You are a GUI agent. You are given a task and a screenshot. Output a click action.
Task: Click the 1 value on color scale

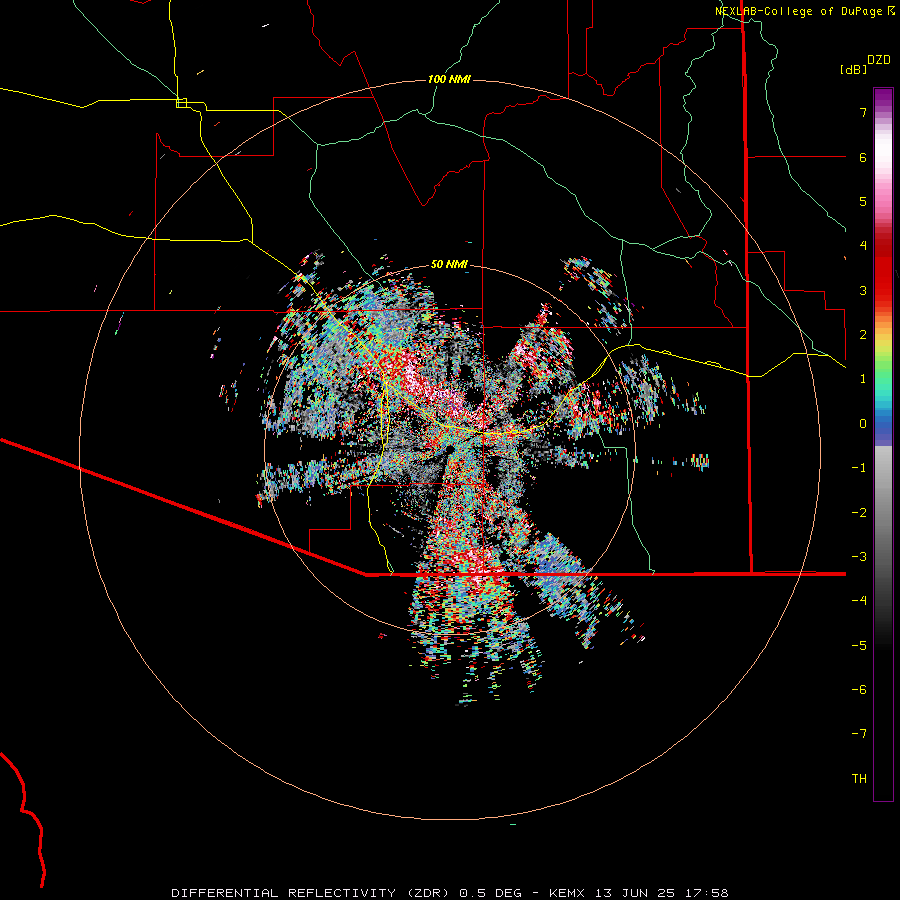tap(863, 379)
